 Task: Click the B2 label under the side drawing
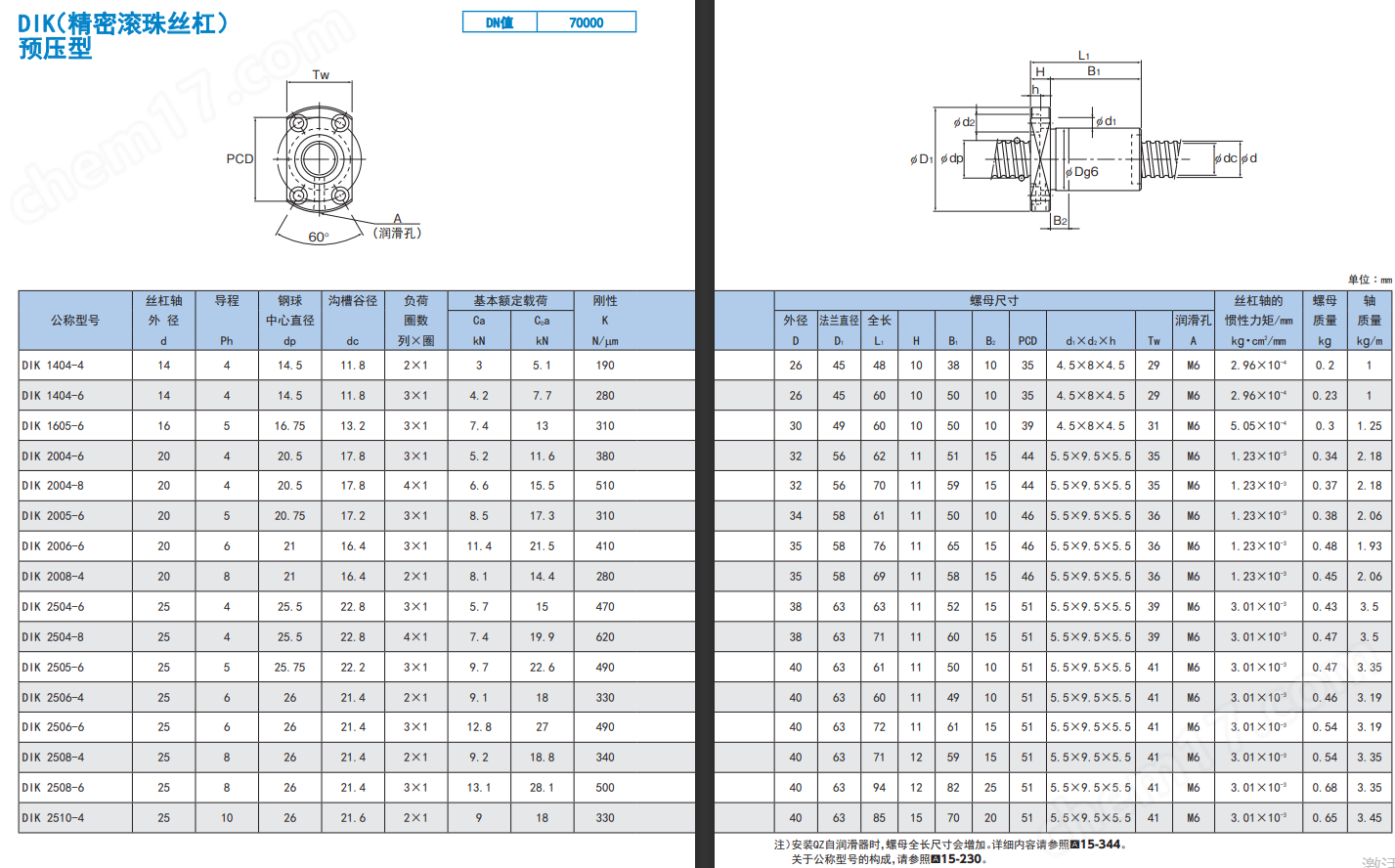pyautogui.click(x=1061, y=221)
